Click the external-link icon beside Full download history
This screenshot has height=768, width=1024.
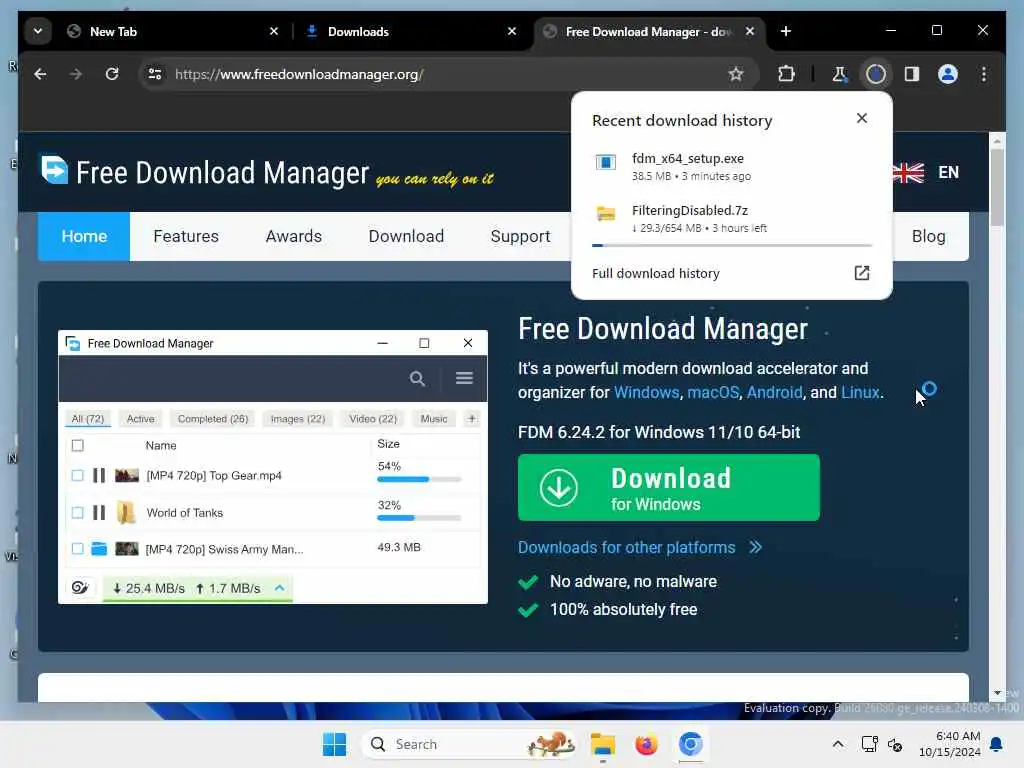[862, 273]
